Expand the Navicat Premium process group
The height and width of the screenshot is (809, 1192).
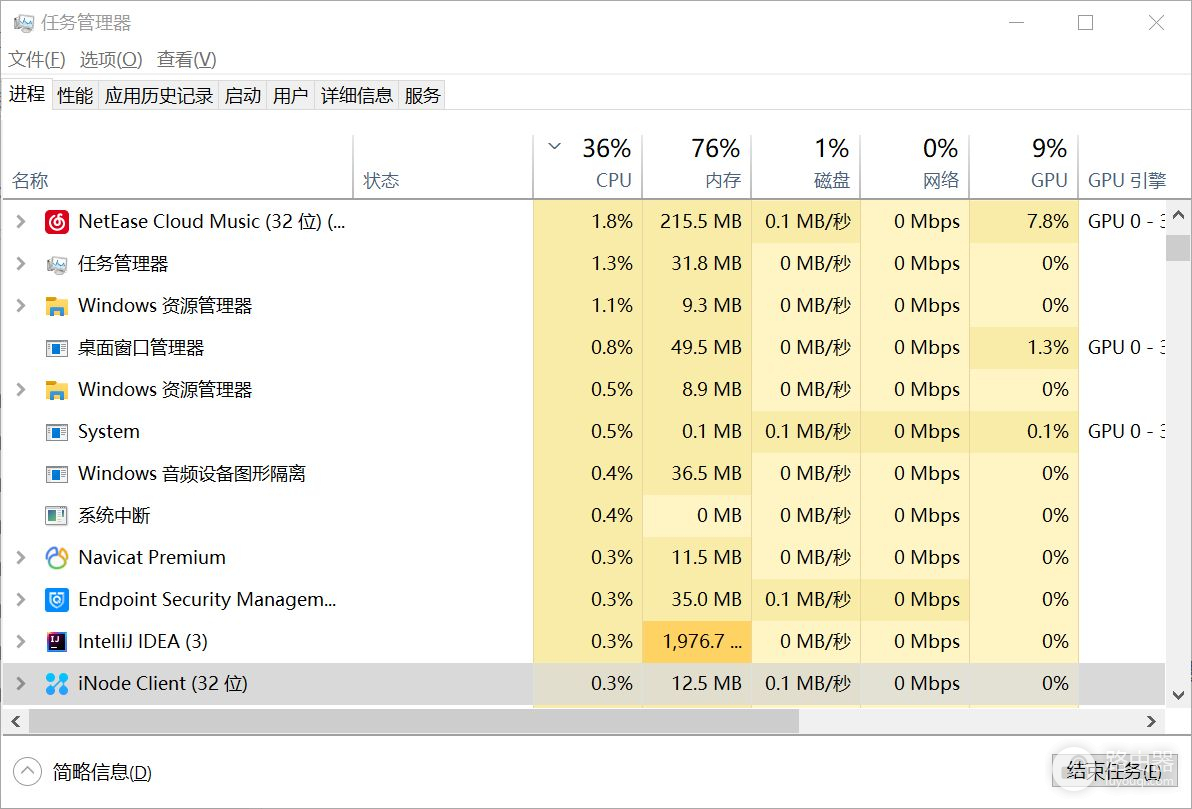20,558
